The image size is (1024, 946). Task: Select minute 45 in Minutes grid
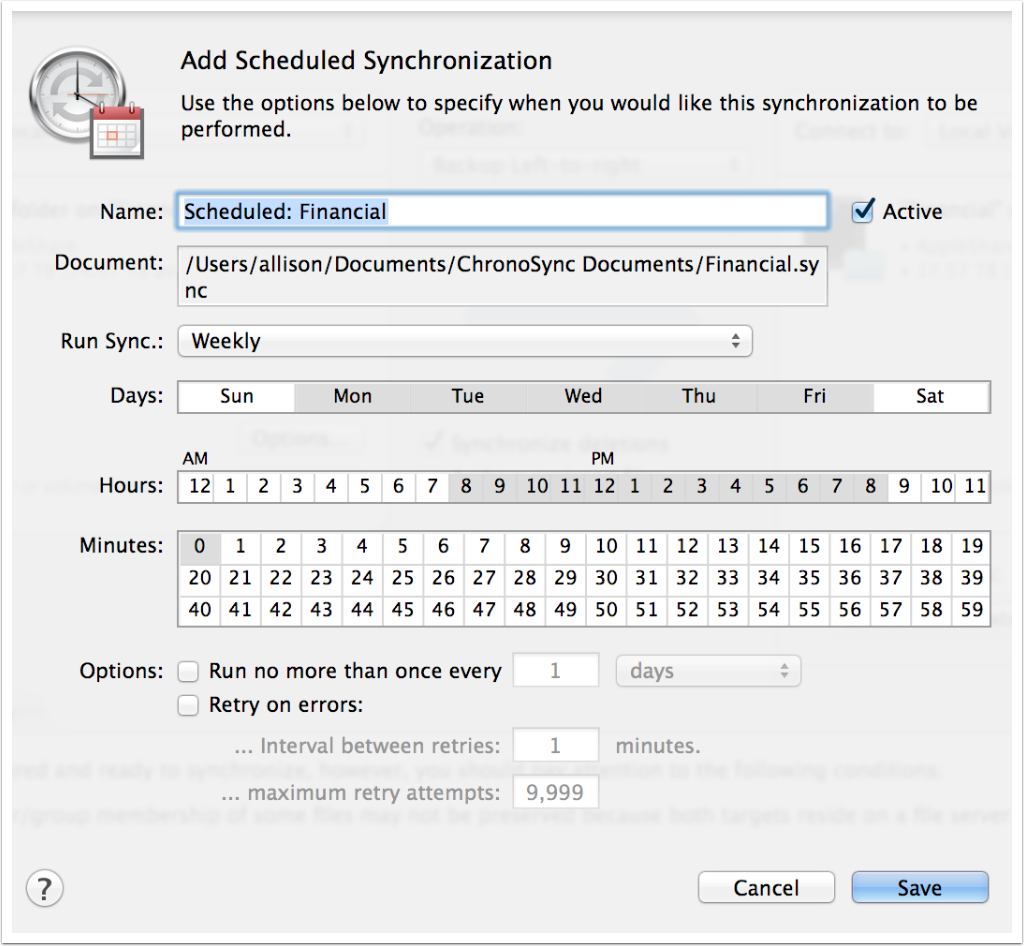[x=403, y=609]
